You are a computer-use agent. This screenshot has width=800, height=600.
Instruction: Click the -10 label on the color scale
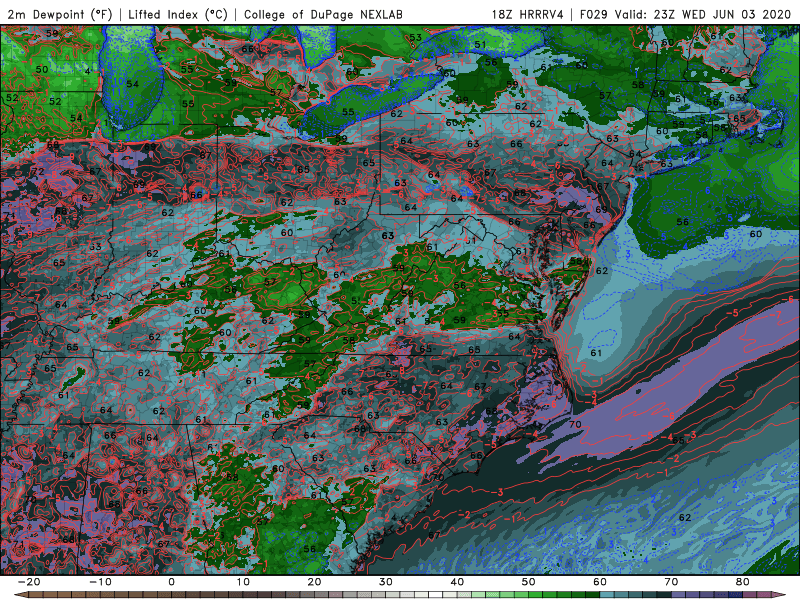point(99,582)
